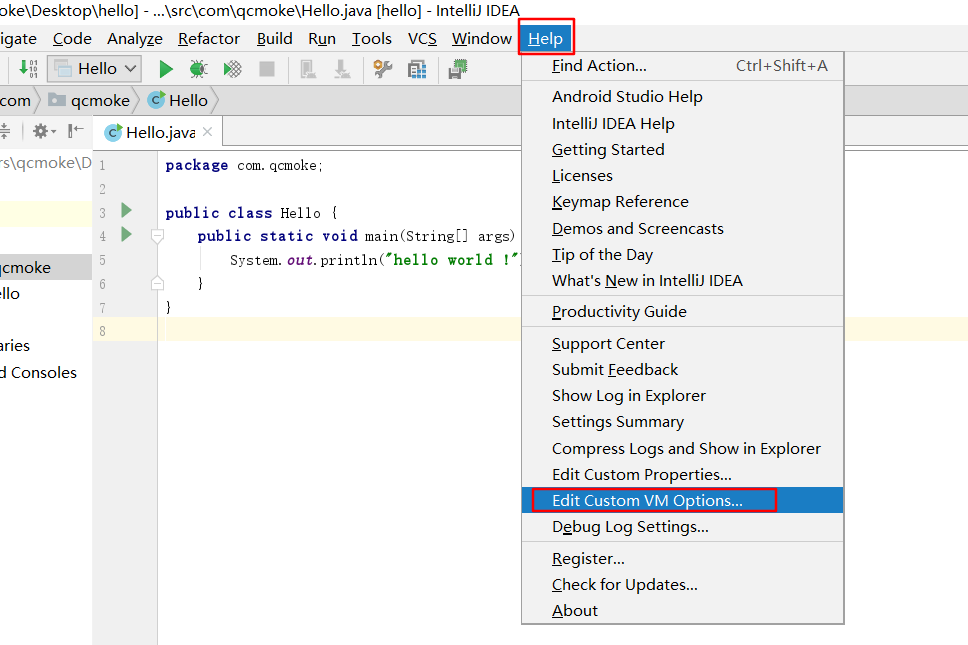This screenshot has width=968, height=645.
Task: Click the Hello breadcrumb label
Action: pyautogui.click(x=188, y=100)
